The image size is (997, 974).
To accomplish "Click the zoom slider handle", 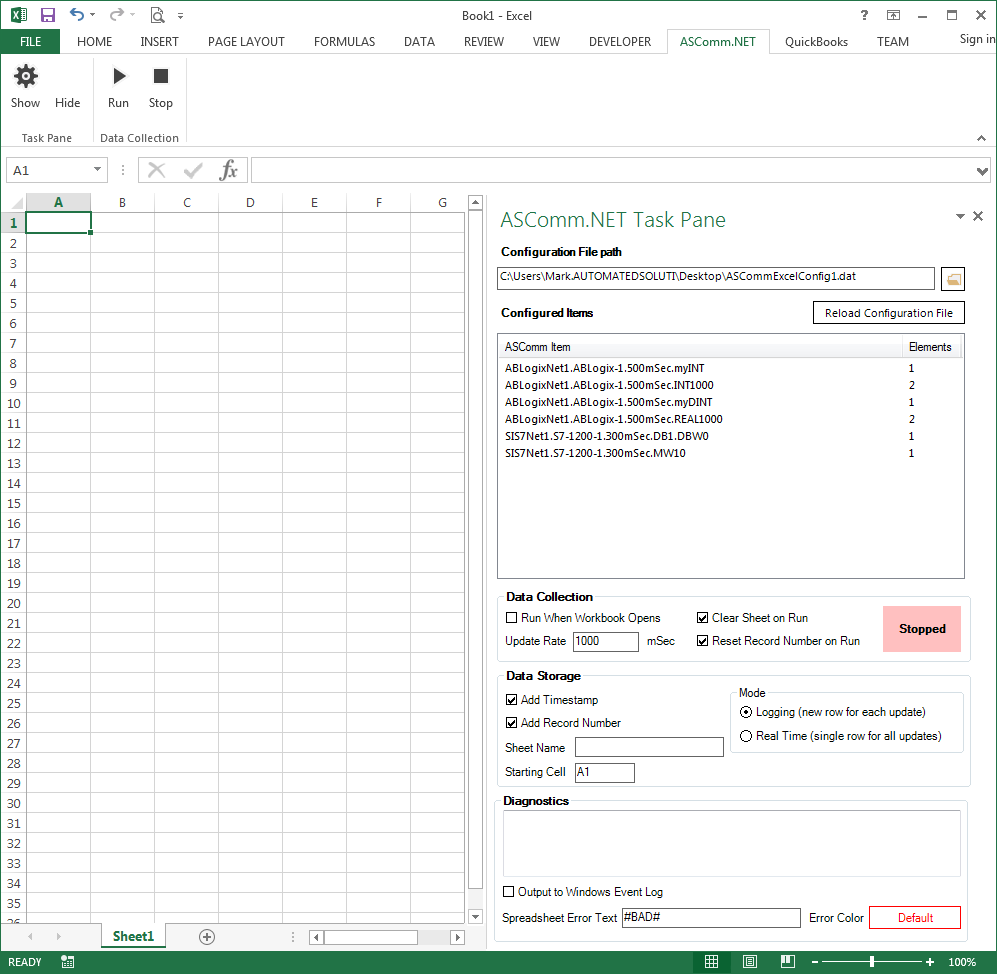I will click(872, 962).
